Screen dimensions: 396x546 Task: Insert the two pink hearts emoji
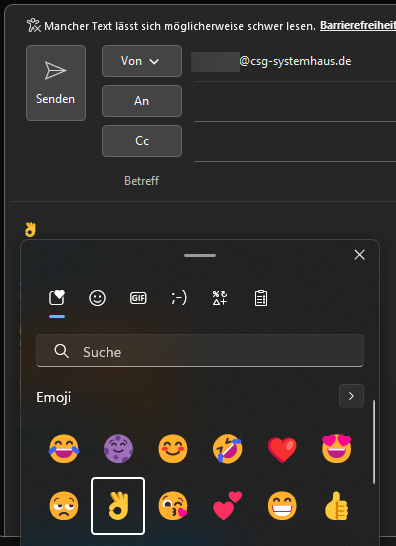(x=228, y=506)
